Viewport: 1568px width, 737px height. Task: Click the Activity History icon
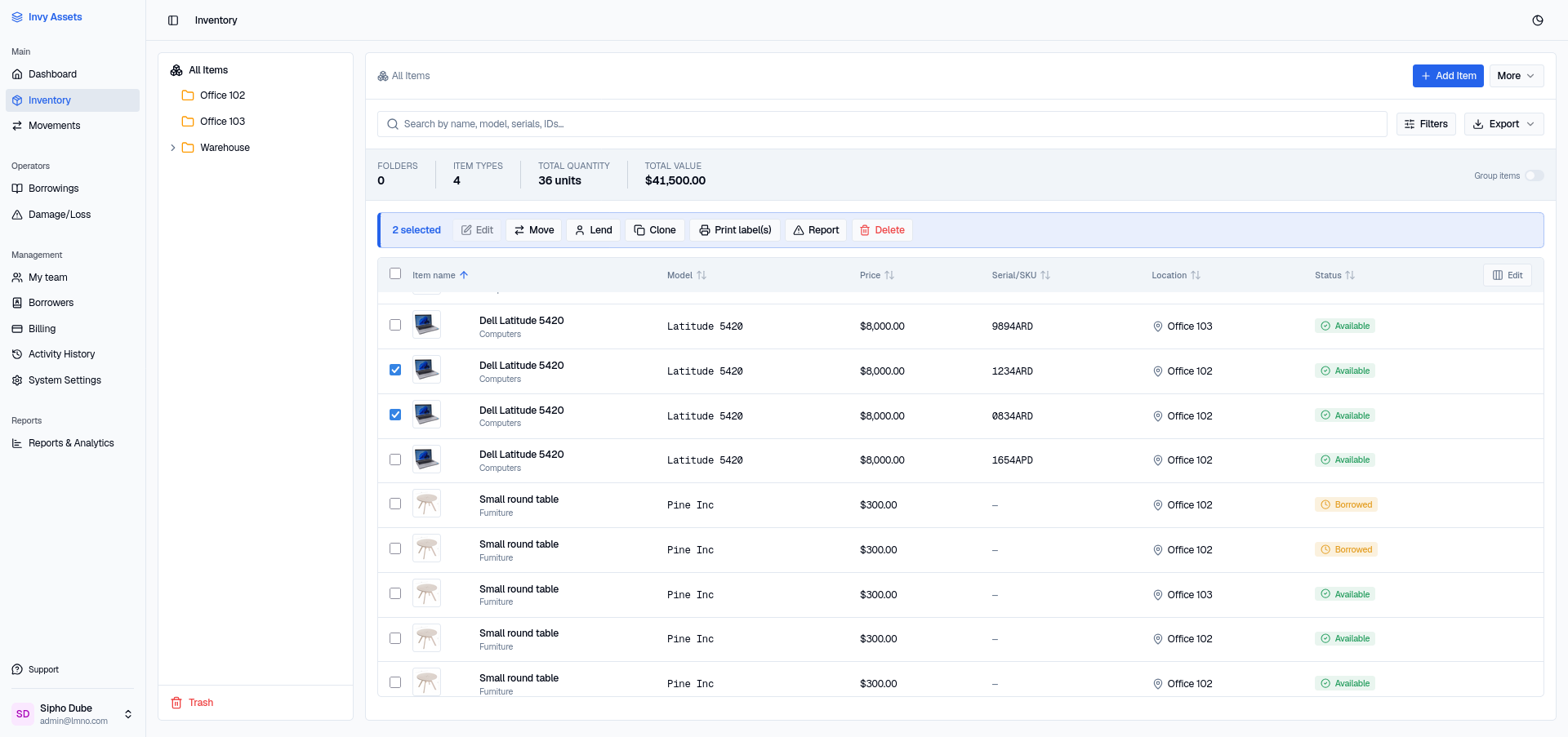click(x=17, y=354)
